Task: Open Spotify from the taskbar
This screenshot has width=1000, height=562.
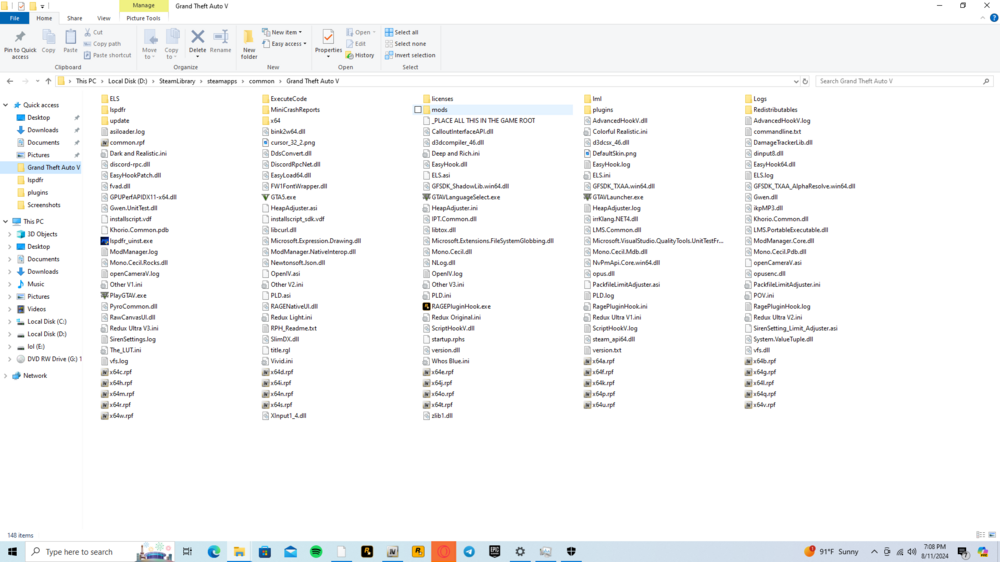Action: pos(316,552)
